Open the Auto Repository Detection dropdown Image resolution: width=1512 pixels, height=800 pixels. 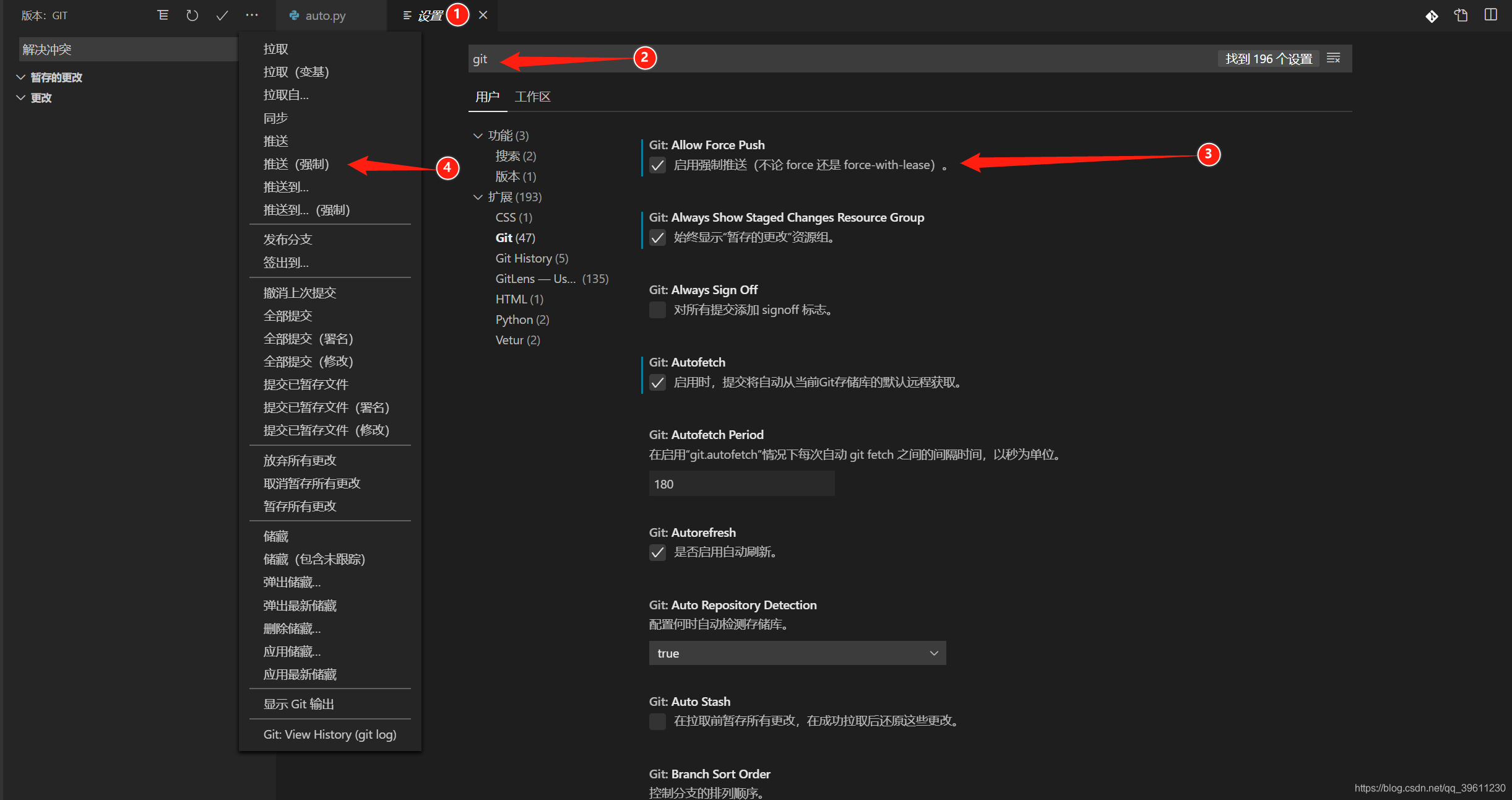tap(797, 653)
